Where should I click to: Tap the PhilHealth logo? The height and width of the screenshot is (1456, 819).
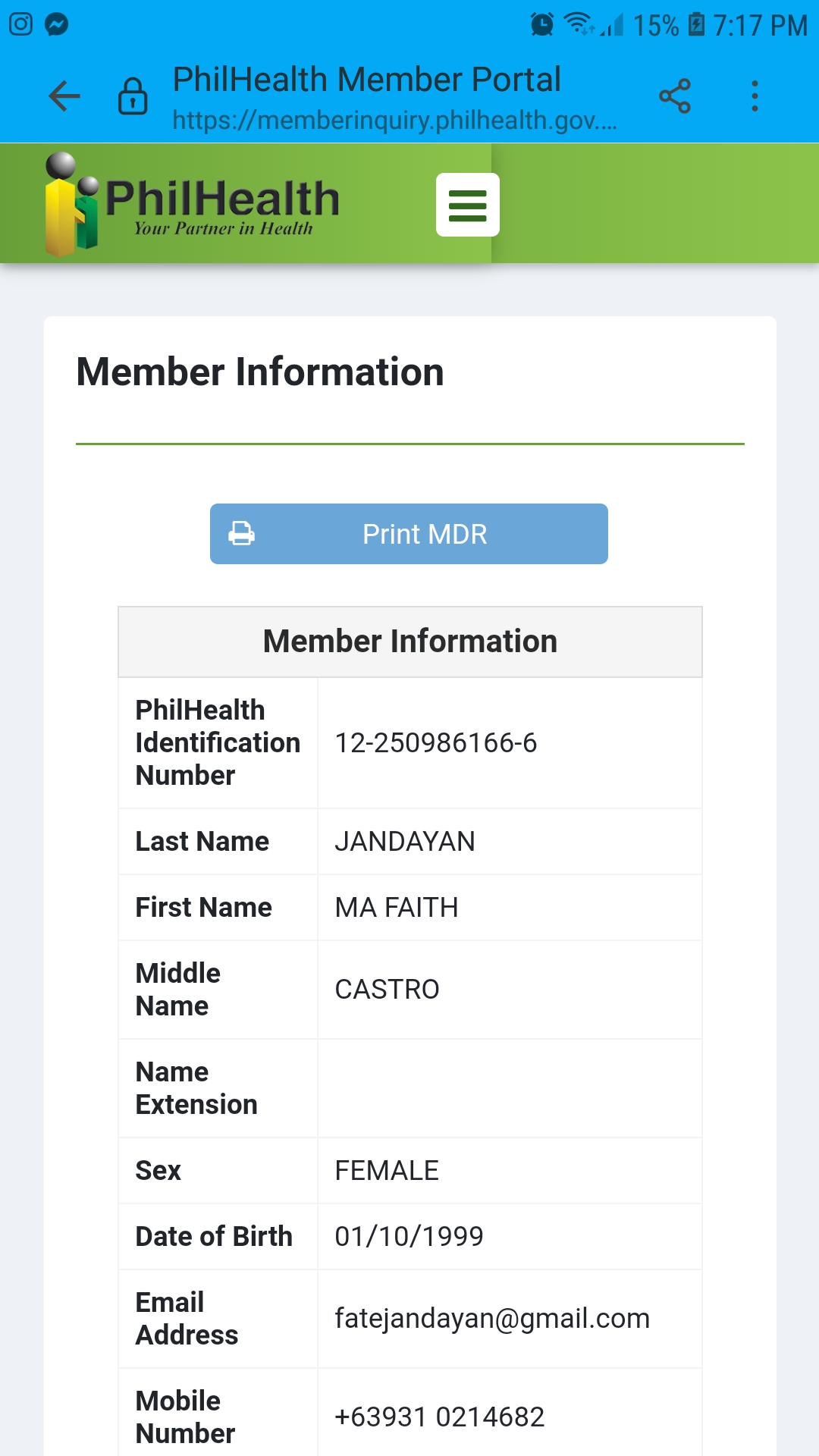193,205
